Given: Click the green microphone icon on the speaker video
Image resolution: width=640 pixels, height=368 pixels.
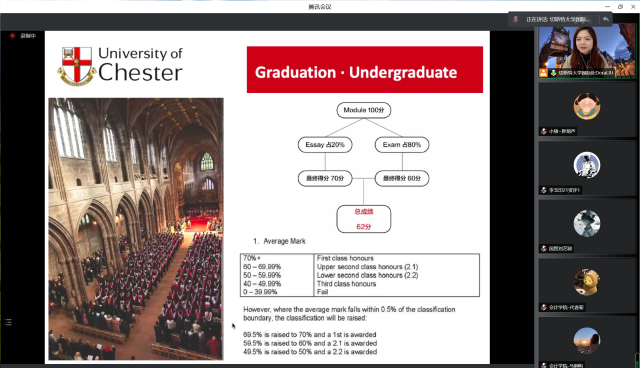Looking at the screenshot, I should coord(553,73).
